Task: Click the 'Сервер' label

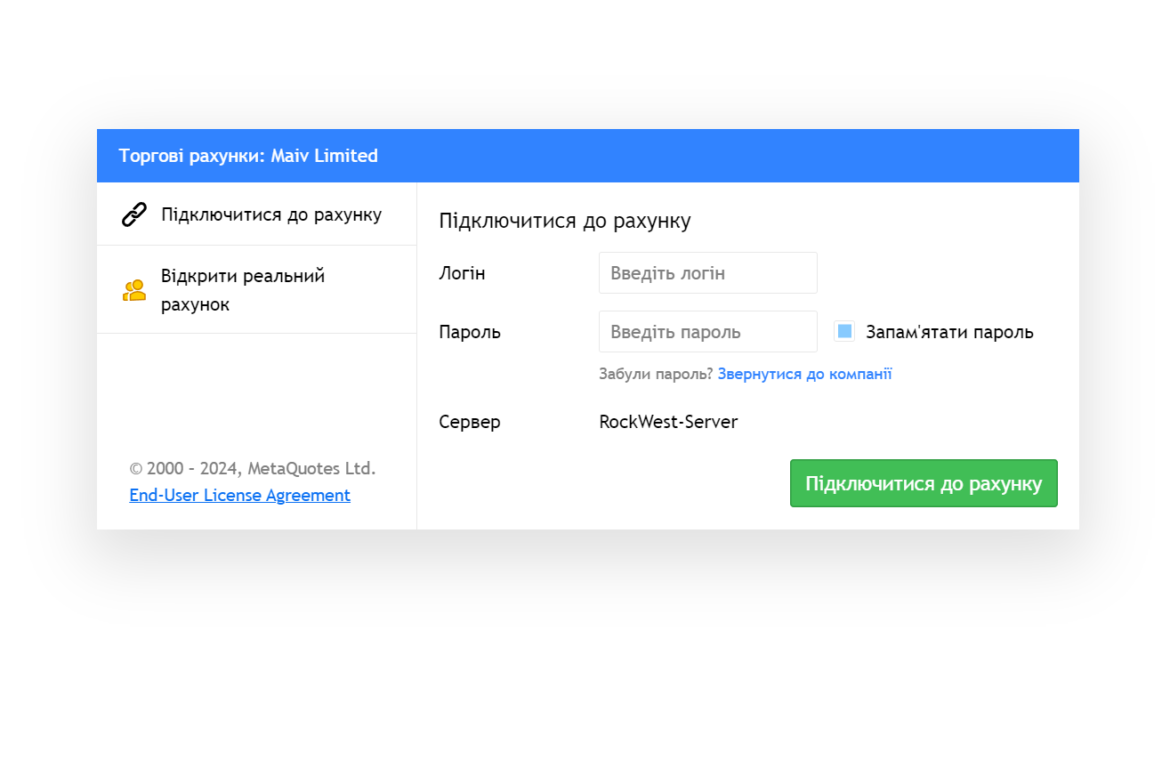Action: pyautogui.click(x=469, y=422)
